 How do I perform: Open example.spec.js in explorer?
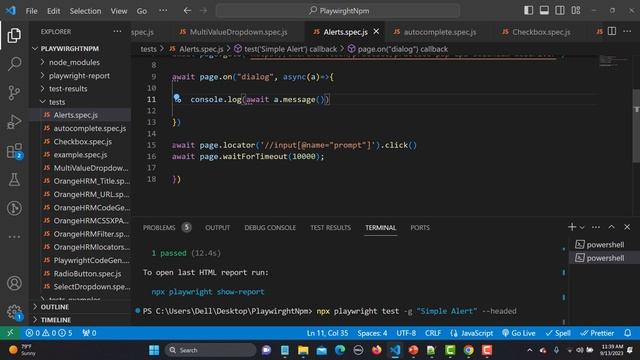(81, 155)
